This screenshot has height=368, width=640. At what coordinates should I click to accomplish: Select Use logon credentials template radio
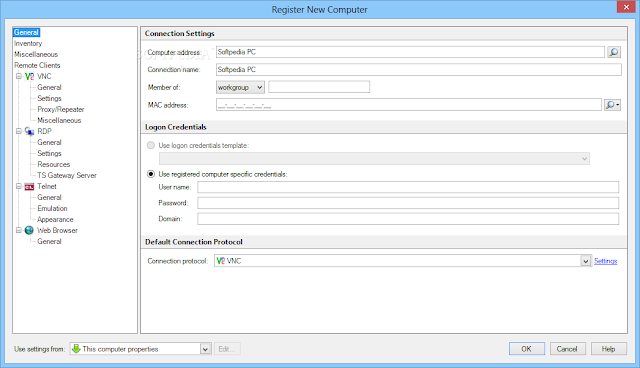[x=151, y=145]
